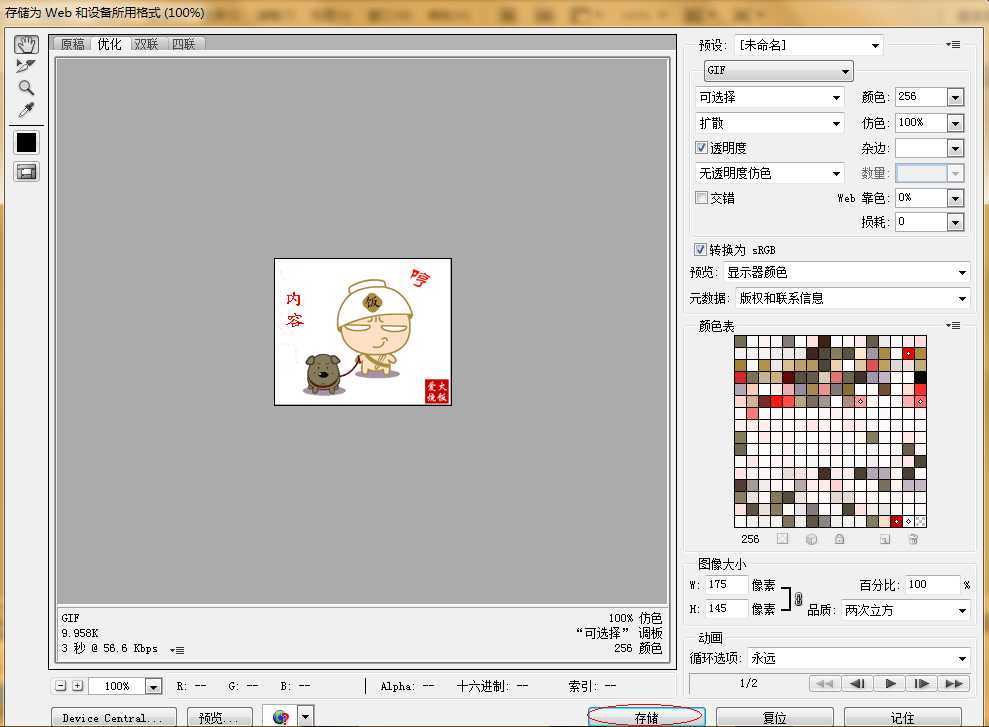
Task: Open the GIF format dropdown
Action: click(x=845, y=71)
